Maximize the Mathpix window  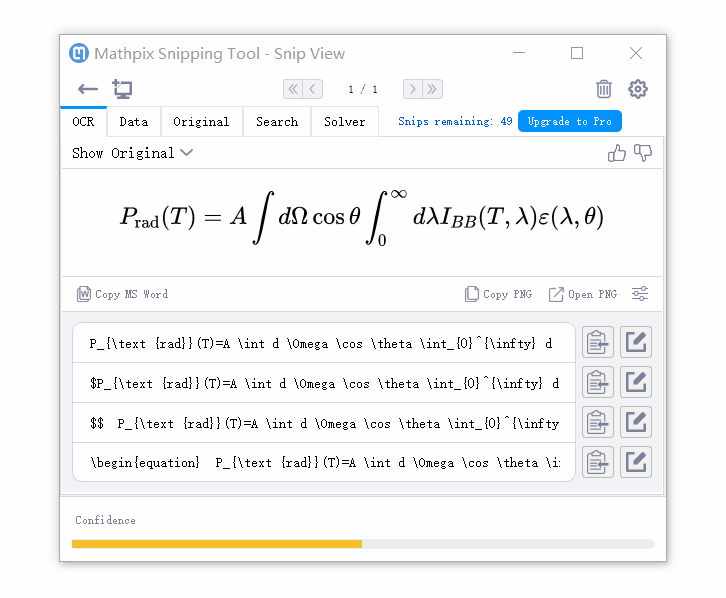pyautogui.click(x=577, y=53)
